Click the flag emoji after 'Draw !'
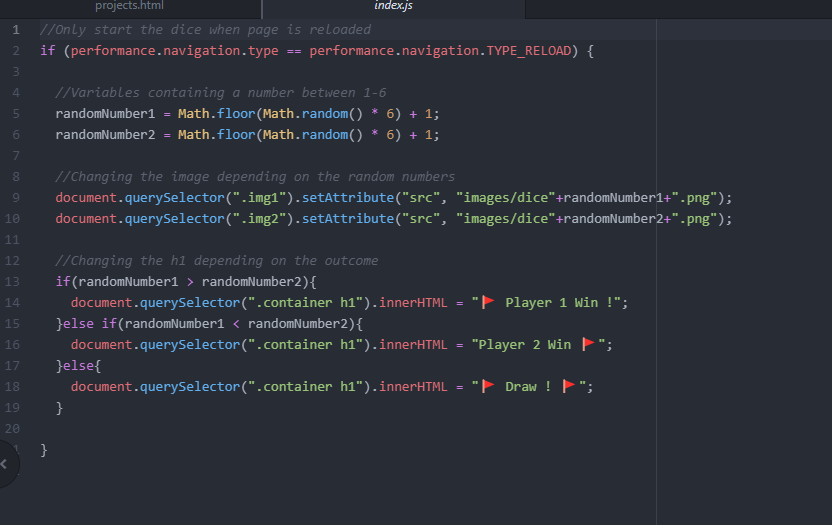 (569, 386)
